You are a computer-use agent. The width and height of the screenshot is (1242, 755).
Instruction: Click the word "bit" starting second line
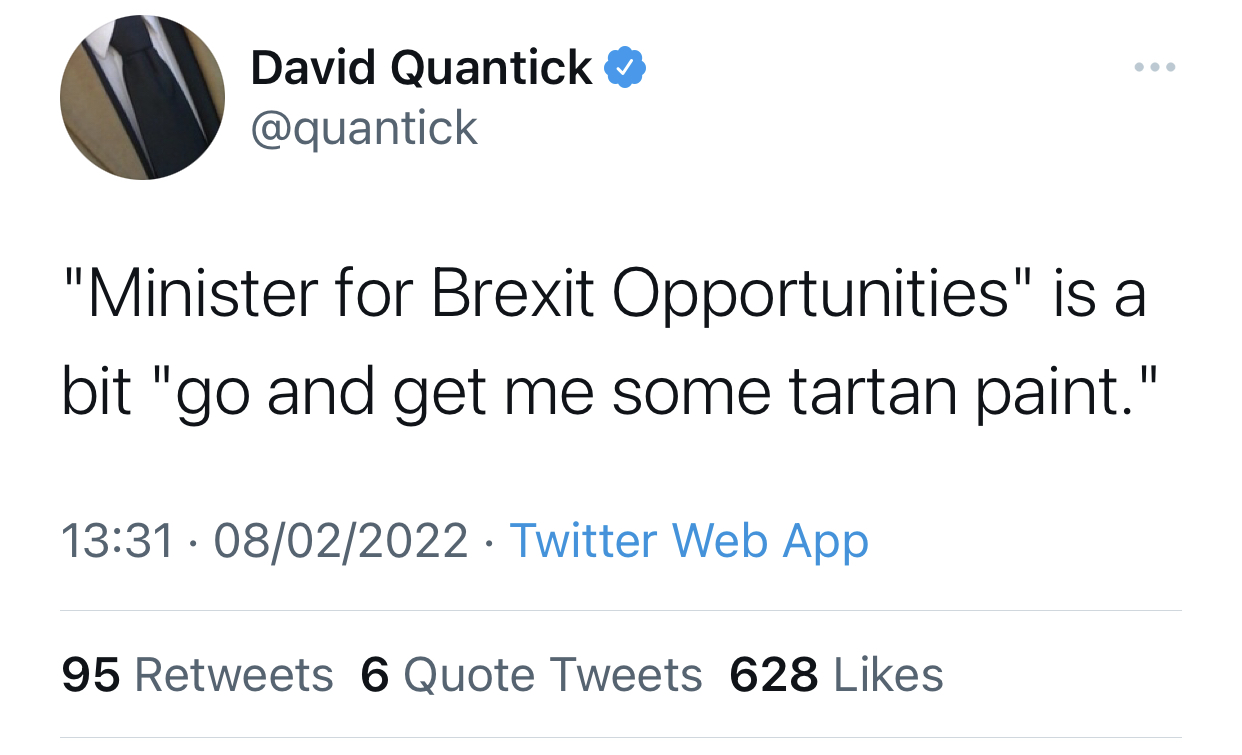[96, 394]
